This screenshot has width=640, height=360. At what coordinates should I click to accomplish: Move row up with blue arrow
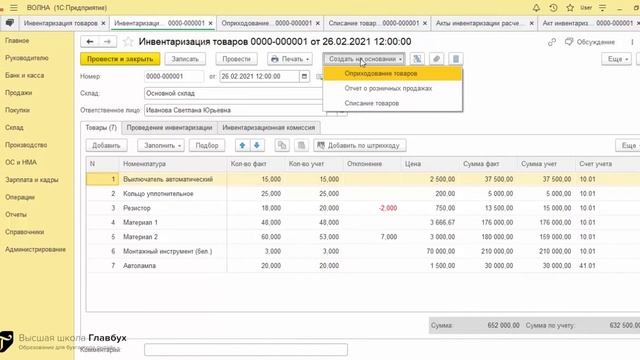coord(242,145)
